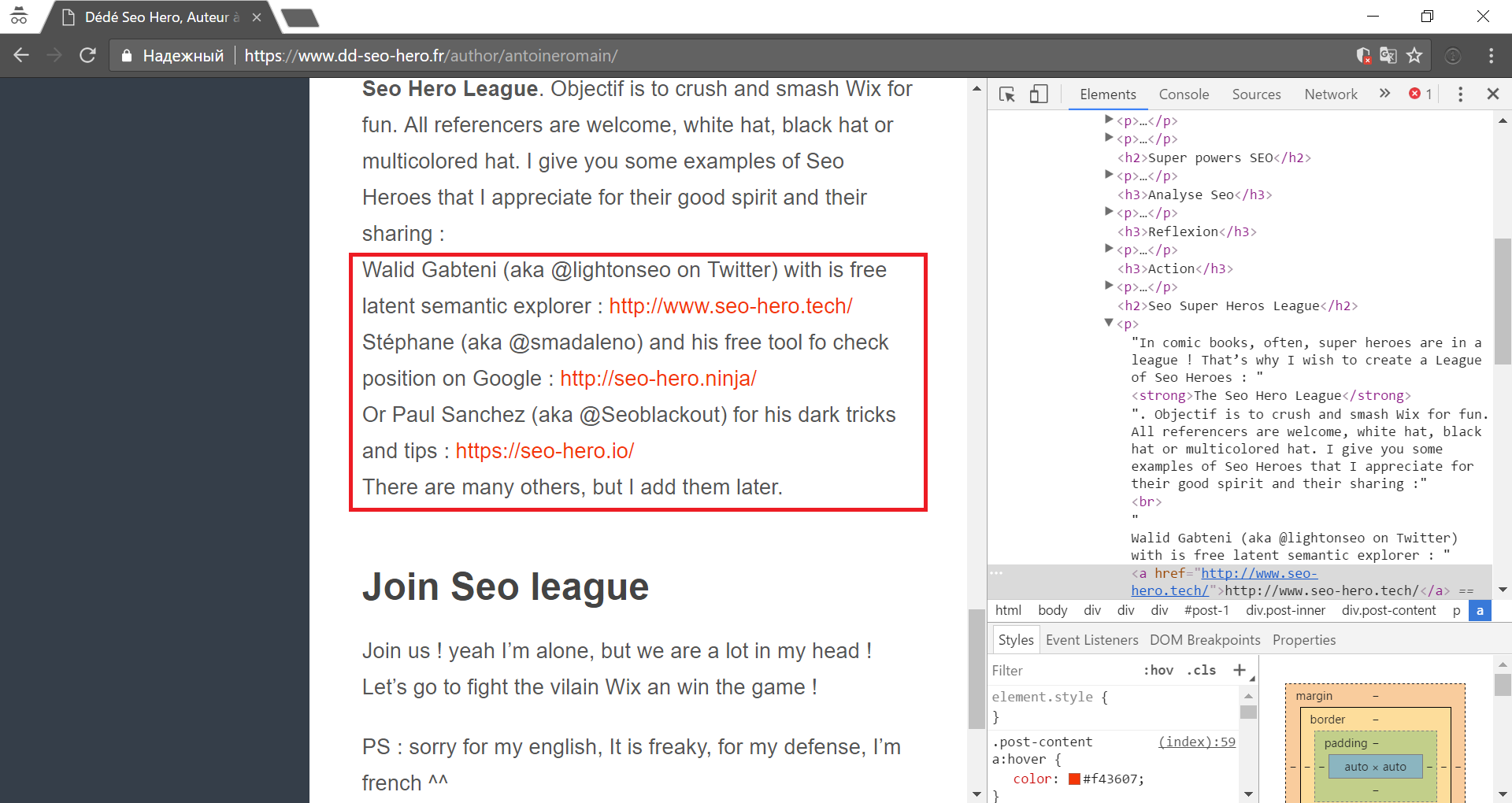Viewport: 1512px width, 803px height.
Task: Expand the <p> node below Analyse Seo
Action: tap(1109, 212)
